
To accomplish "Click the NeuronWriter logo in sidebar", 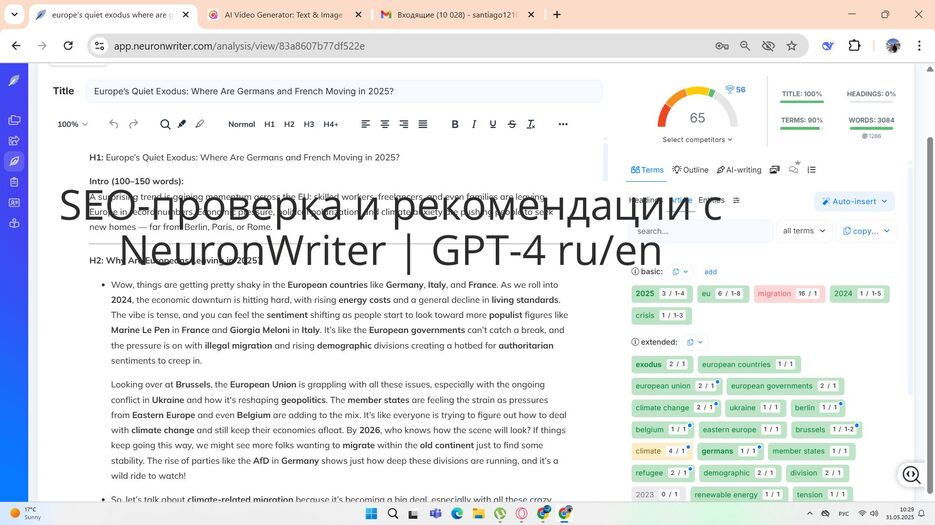I will [14, 81].
